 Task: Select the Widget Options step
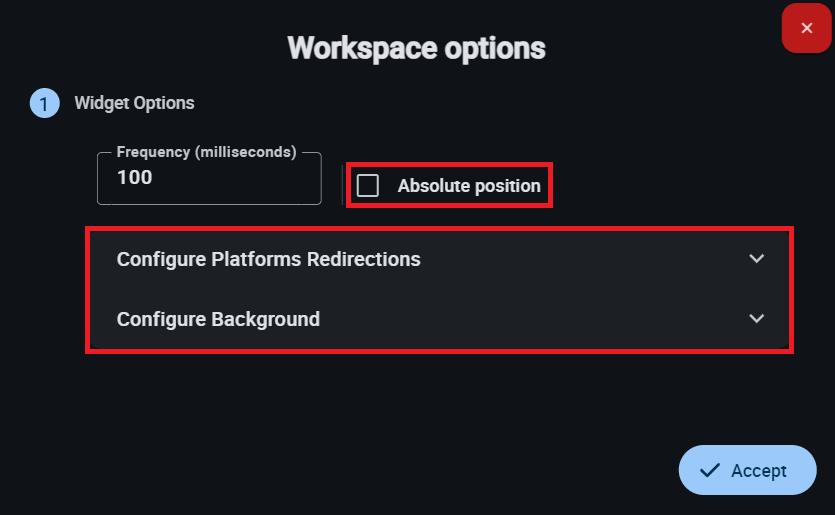click(134, 103)
